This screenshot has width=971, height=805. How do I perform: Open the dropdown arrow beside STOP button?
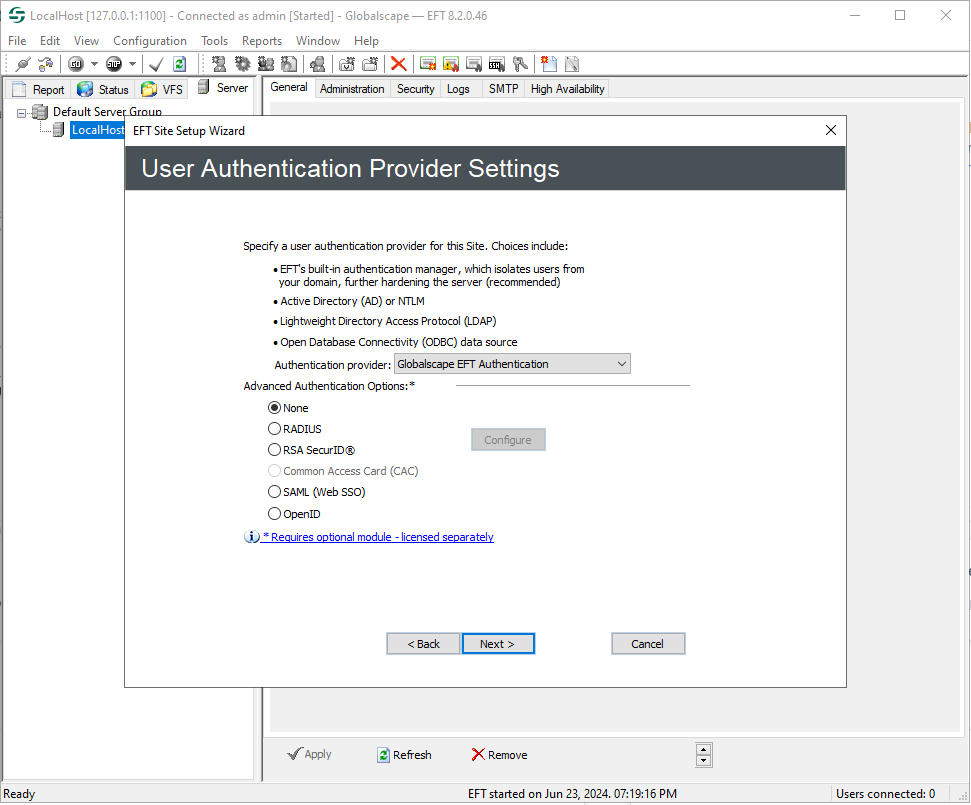pyautogui.click(x=132, y=64)
